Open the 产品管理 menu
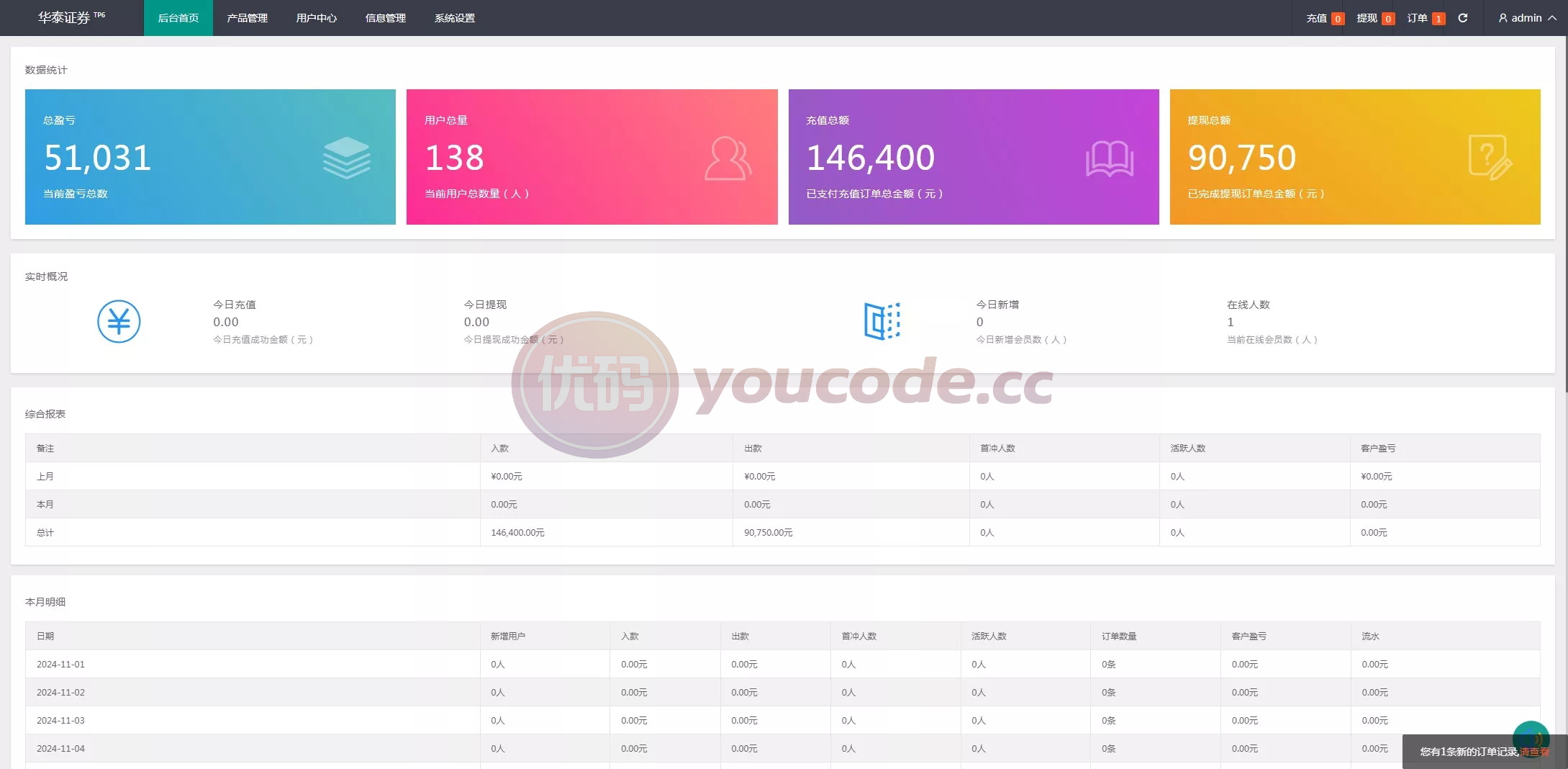1568x769 pixels. pyautogui.click(x=248, y=18)
